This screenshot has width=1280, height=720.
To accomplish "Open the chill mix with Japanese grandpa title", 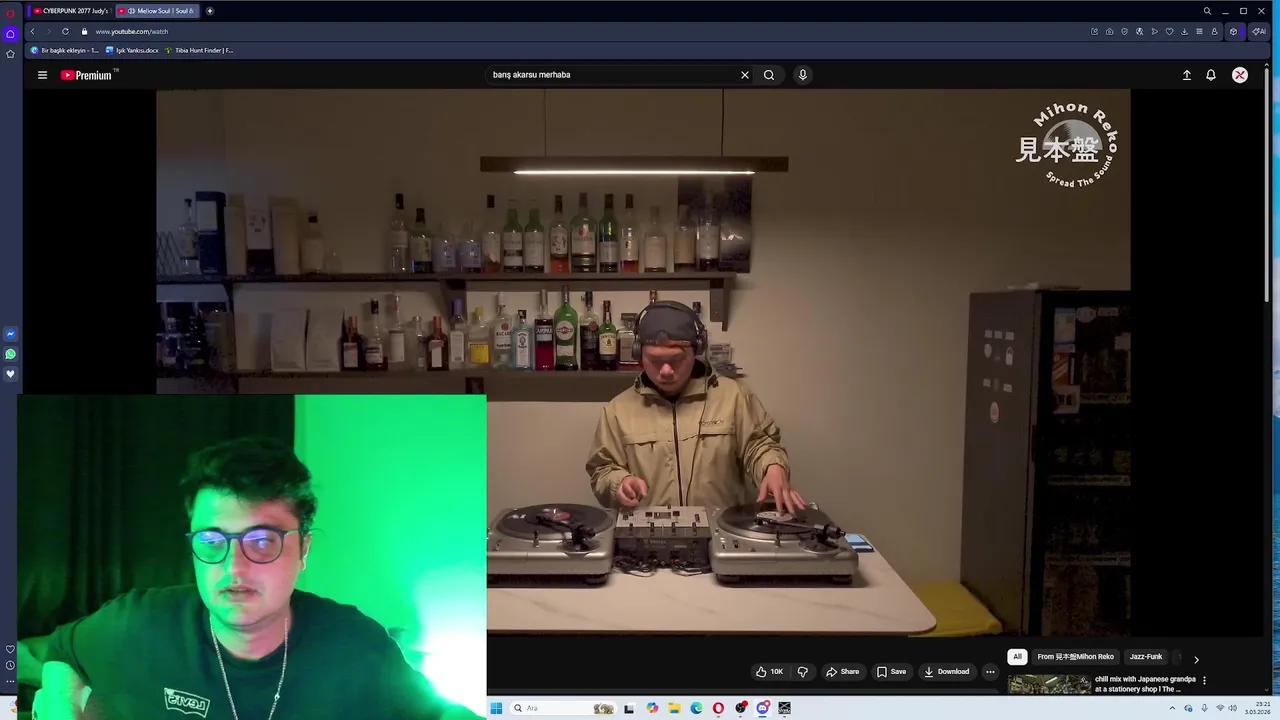I will [x=1145, y=684].
